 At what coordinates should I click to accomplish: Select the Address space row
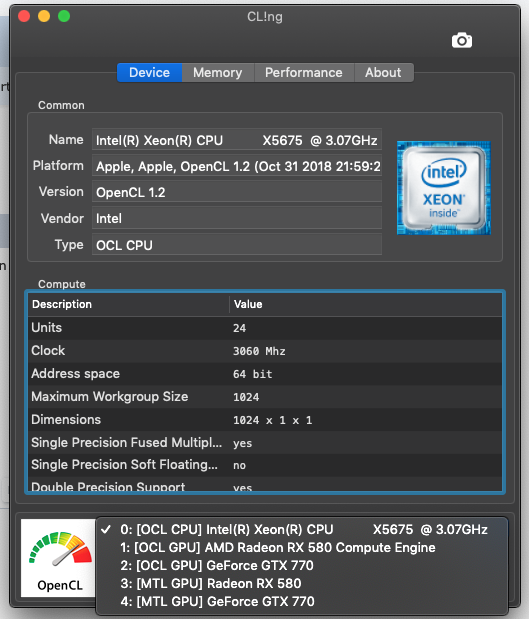click(x=265, y=374)
